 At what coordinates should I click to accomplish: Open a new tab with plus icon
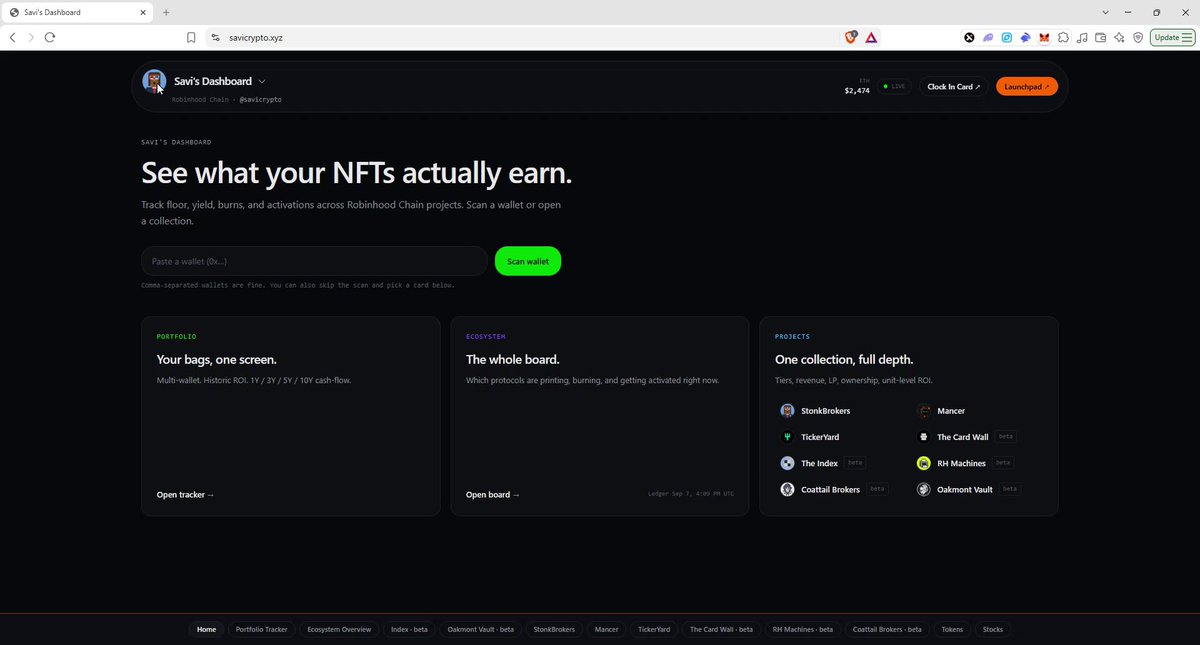pyautogui.click(x=166, y=12)
